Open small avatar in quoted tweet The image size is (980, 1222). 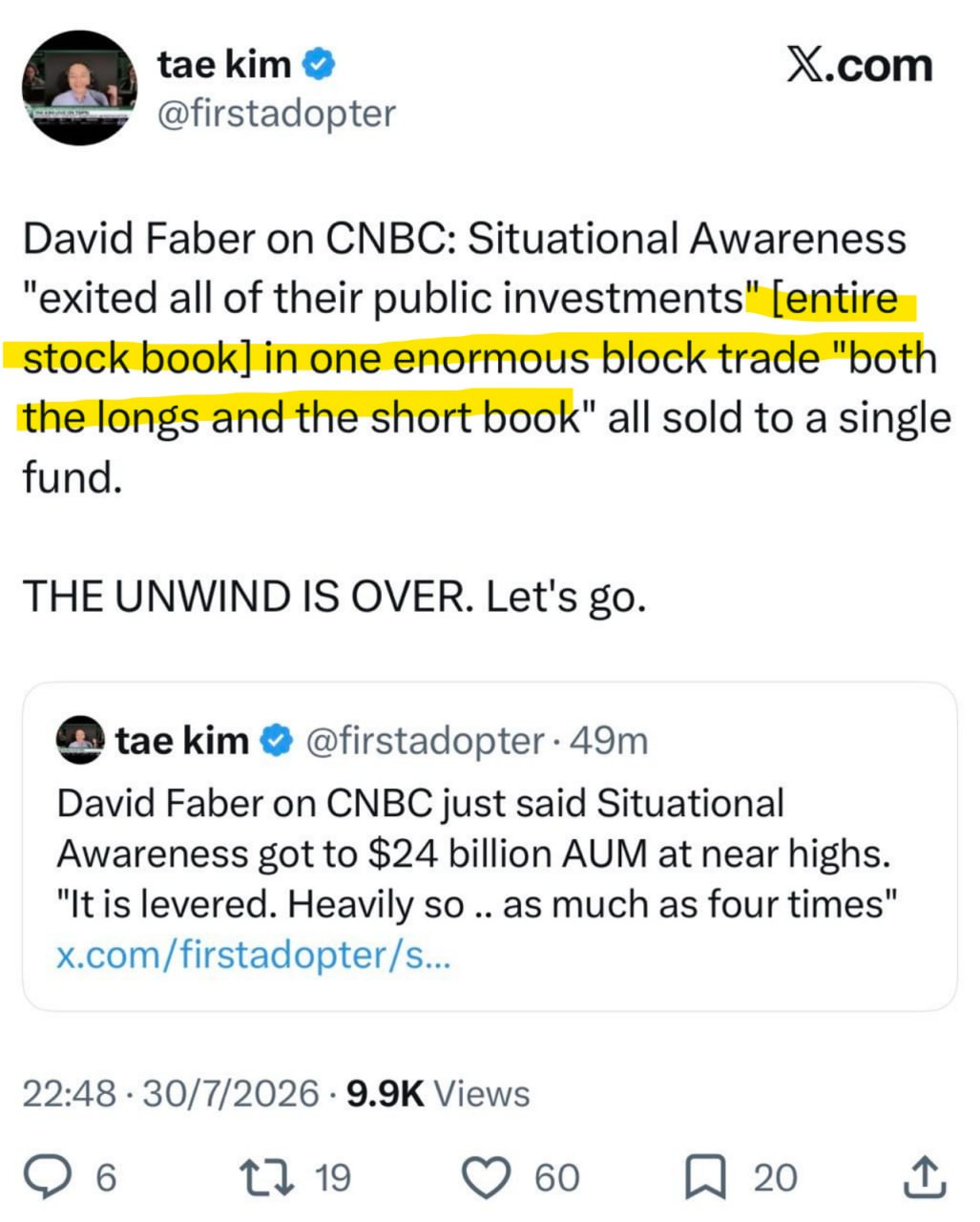click(x=80, y=740)
